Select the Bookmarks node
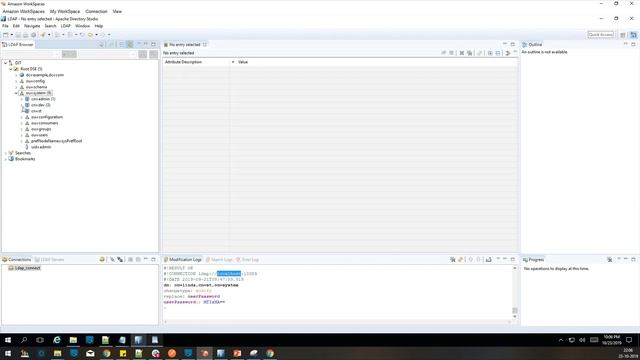This screenshot has height=360, width=640. point(25,159)
